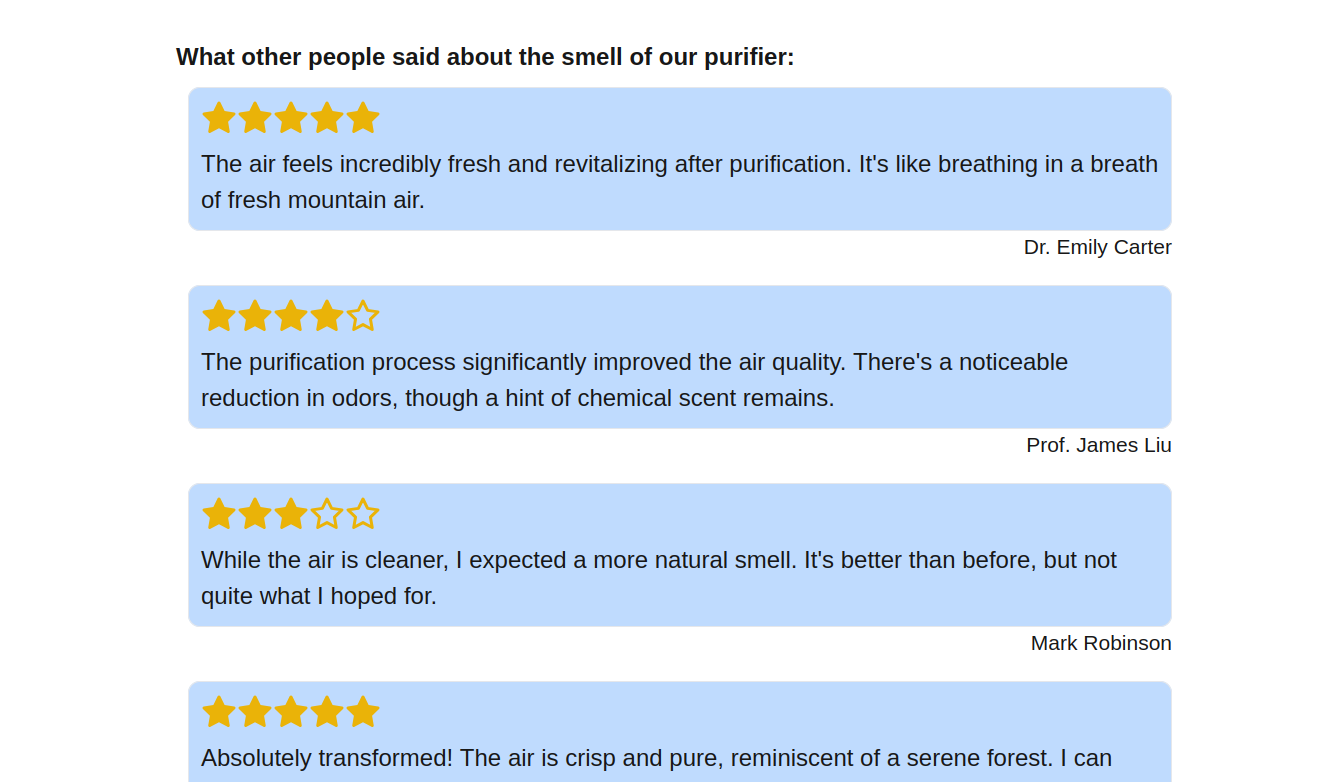Click fifth star in Emily Carter's review
The height and width of the screenshot is (782, 1340).
coord(363,118)
